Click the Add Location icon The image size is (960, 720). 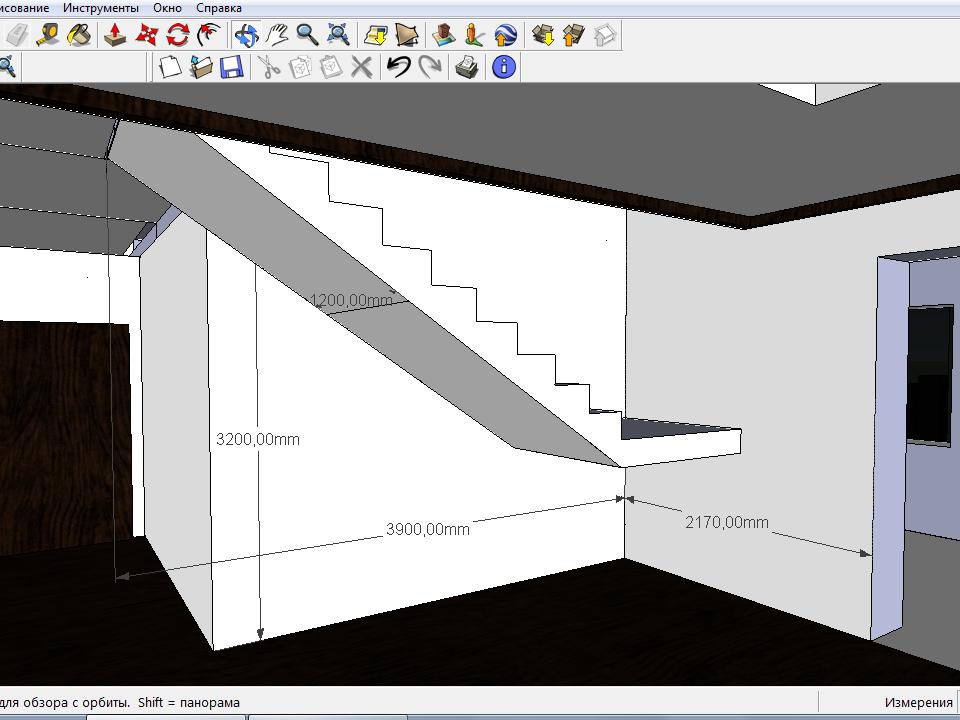(375, 36)
